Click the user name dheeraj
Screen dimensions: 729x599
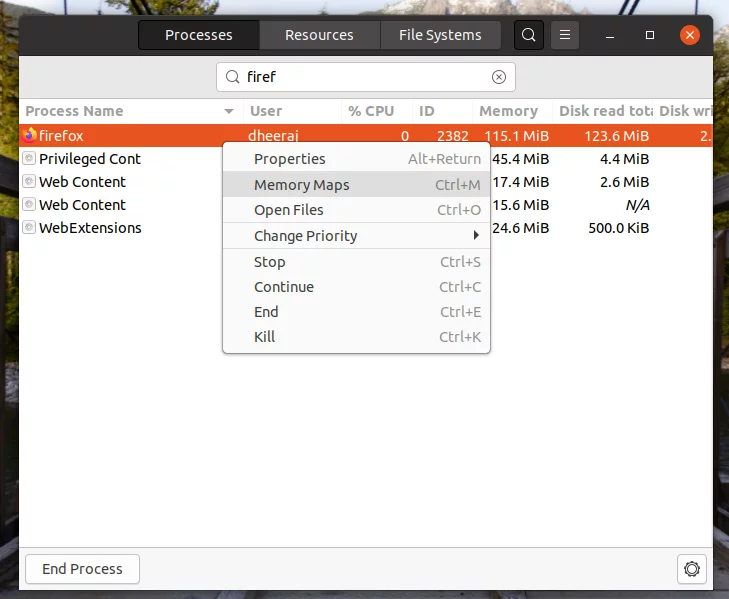pyautogui.click(x=273, y=136)
